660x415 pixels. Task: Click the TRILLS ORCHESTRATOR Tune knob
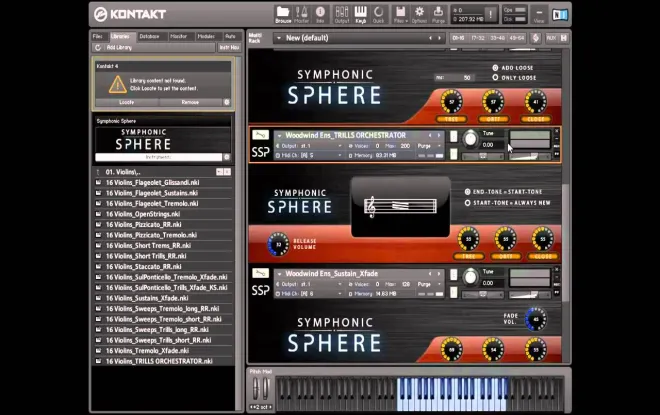tap(470, 138)
